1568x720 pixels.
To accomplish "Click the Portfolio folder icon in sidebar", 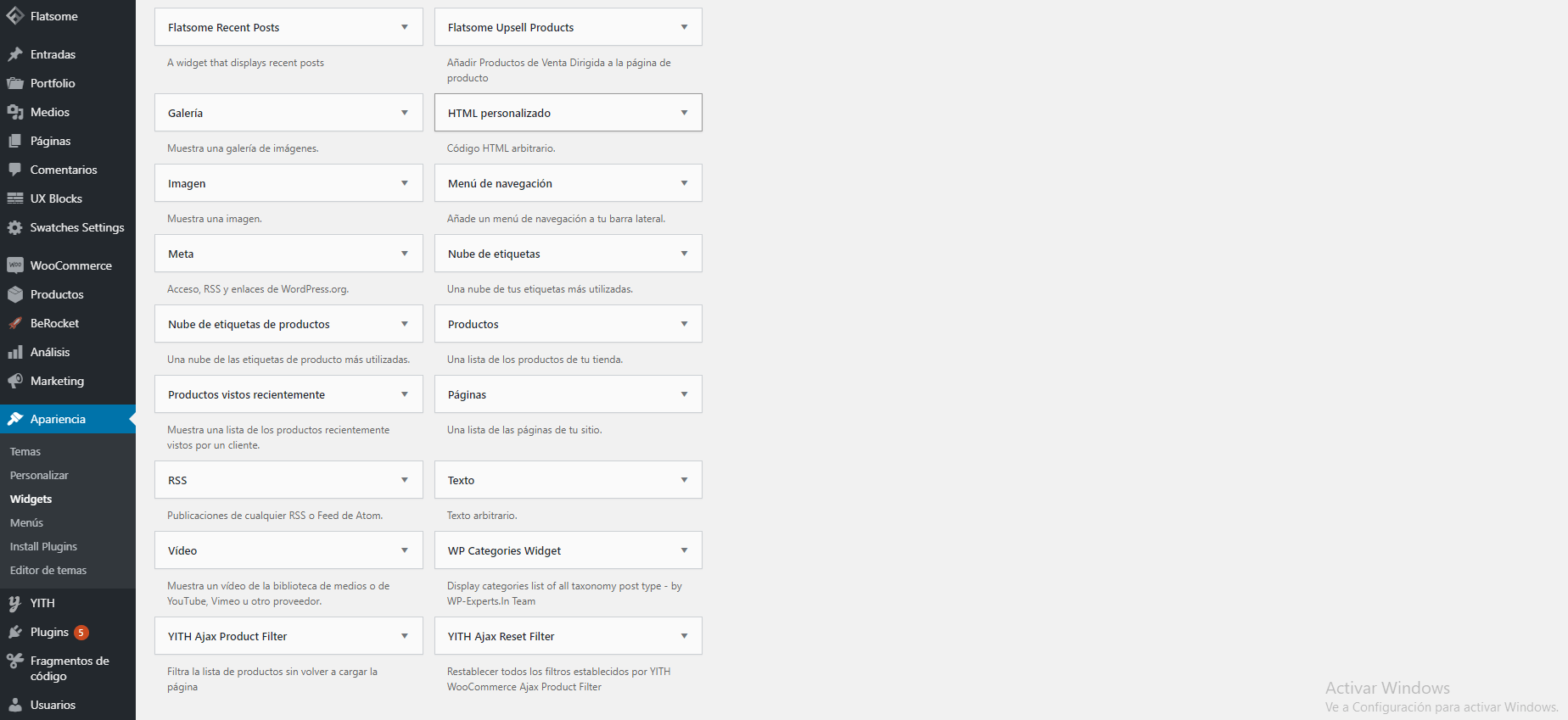I will click(x=15, y=83).
